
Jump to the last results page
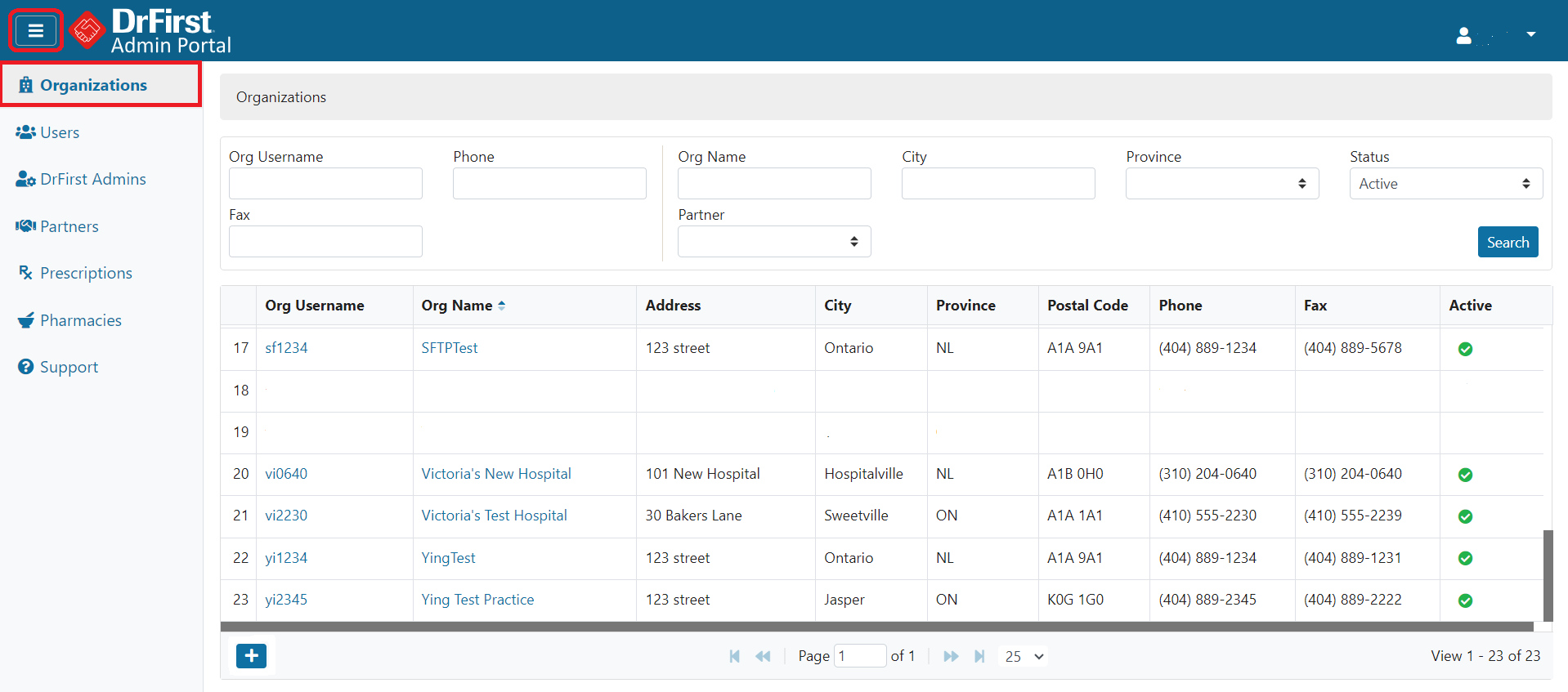click(x=979, y=656)
